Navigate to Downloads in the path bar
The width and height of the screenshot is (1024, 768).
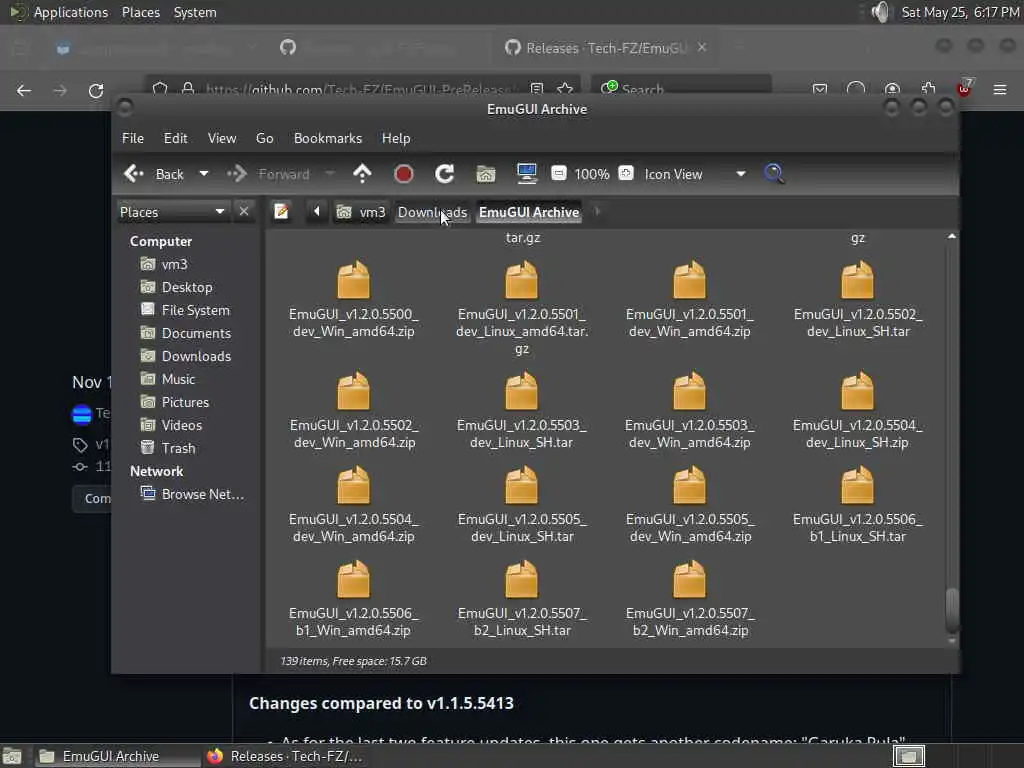pyautogui.click(x=432, y=212)
